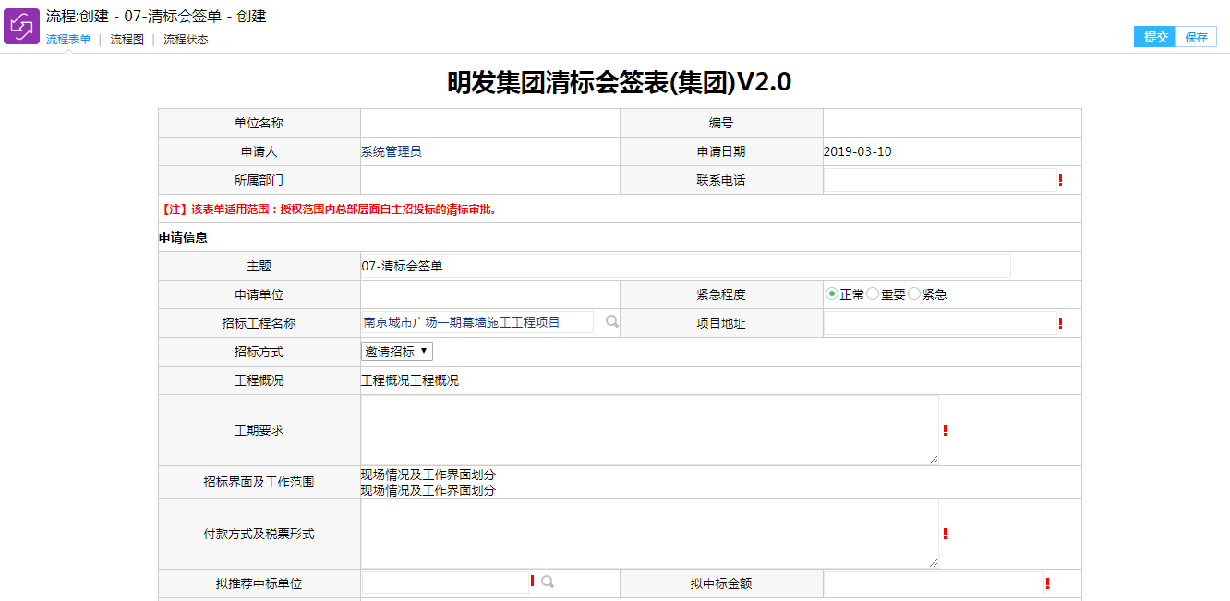Click the 付款方式及税票形式 text area
This screenshot has height=601, width=1230.
coord(649,534)
